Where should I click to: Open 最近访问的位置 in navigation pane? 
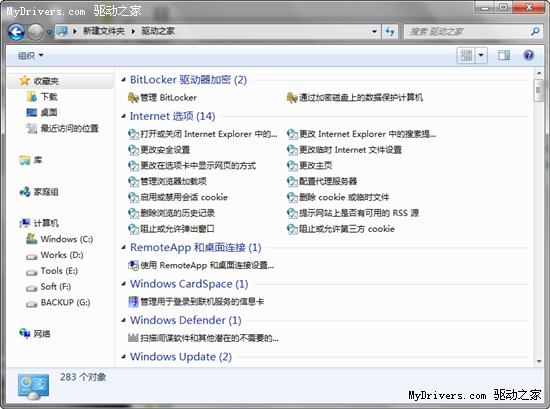pyautogui.click(x=62, y=128)
